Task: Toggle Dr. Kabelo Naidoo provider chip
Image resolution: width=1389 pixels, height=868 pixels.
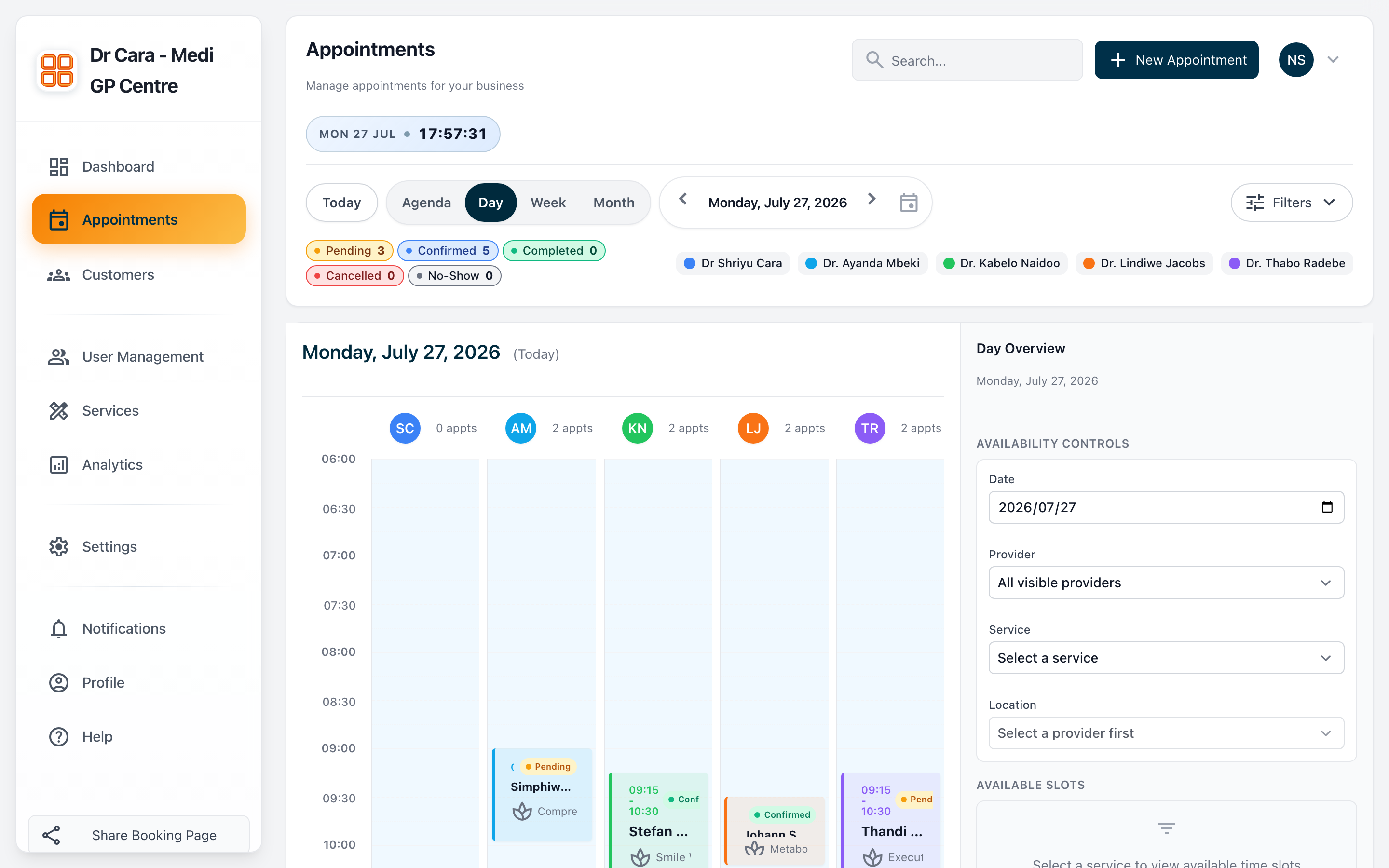Action: tap(1002, 263)
